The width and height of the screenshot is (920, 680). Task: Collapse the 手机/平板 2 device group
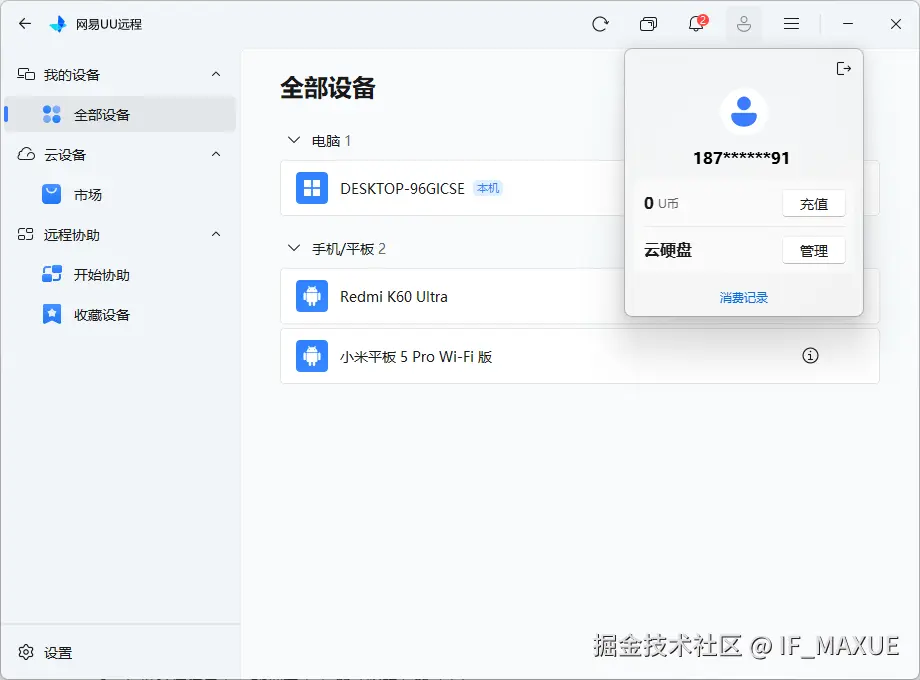[x=294, y=248]
